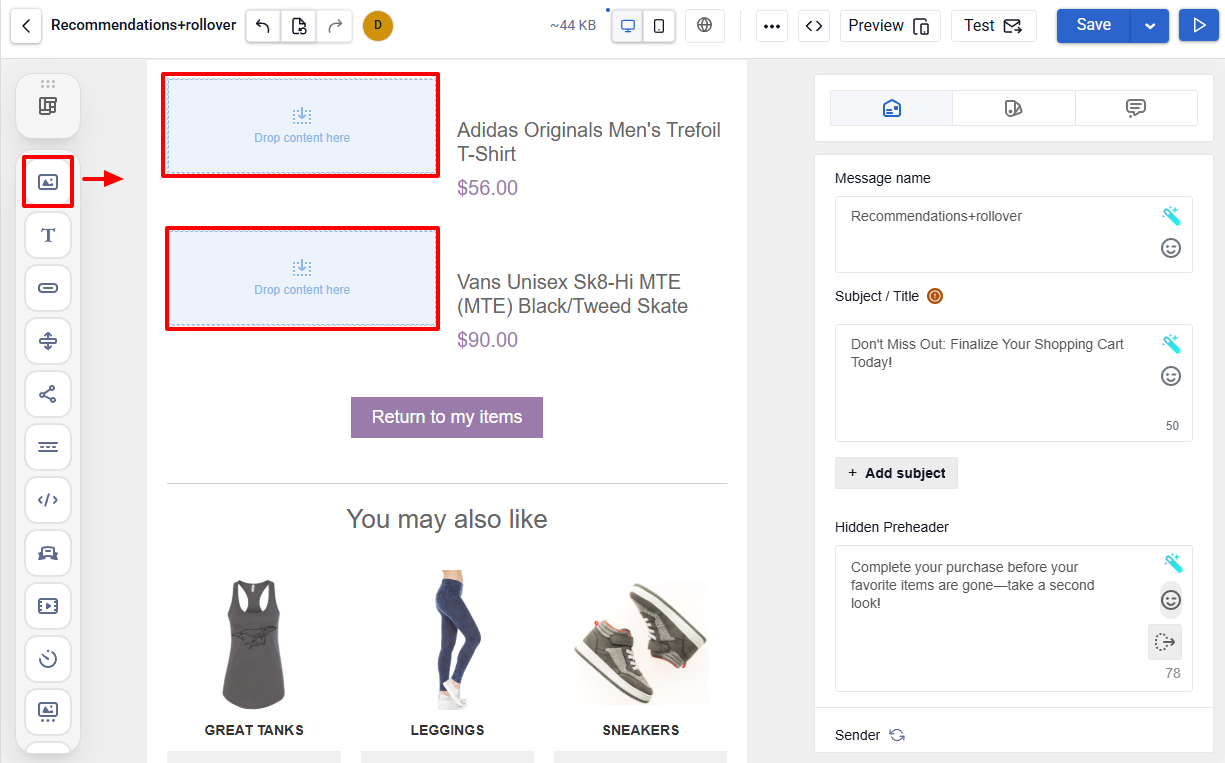
Task: Grab the block panel drag handle
Action: click(x=48, y=84)
